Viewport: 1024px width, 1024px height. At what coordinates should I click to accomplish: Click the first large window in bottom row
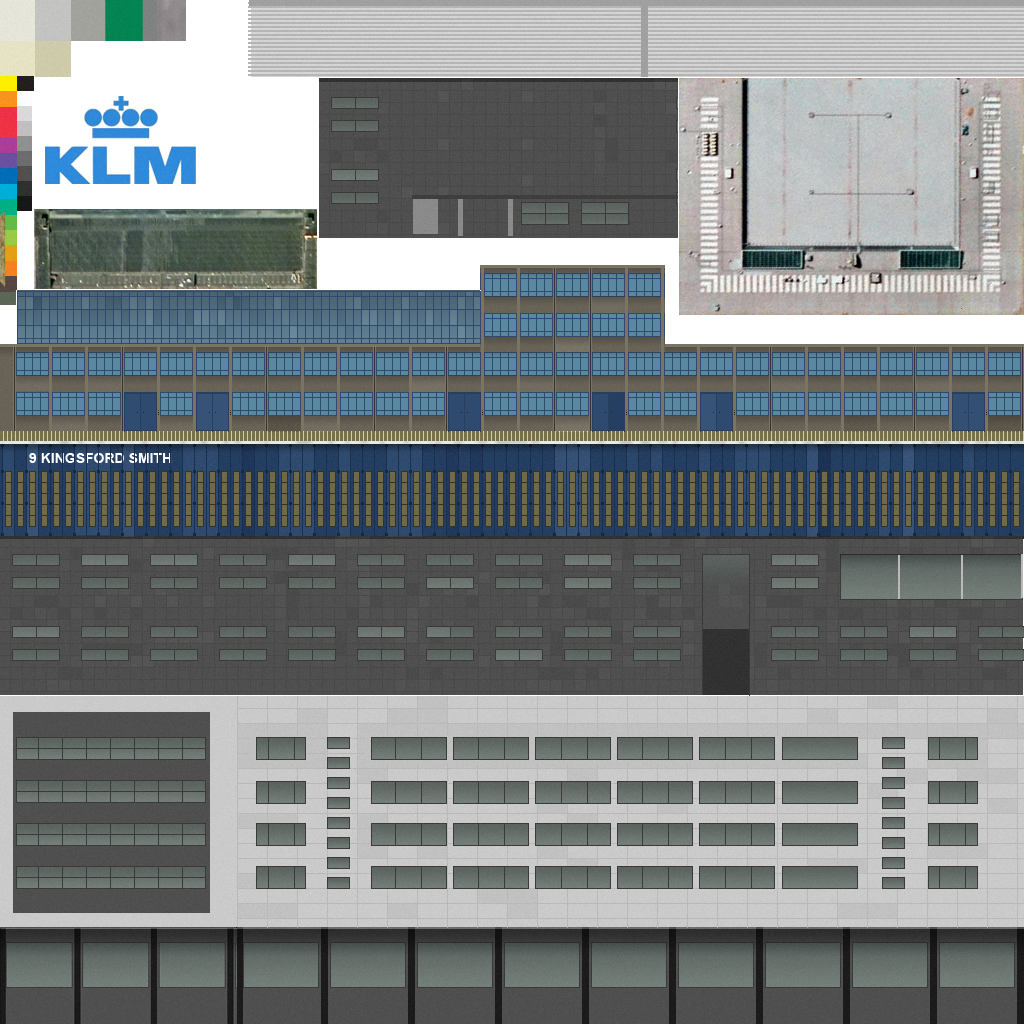[x=39, y=965]
